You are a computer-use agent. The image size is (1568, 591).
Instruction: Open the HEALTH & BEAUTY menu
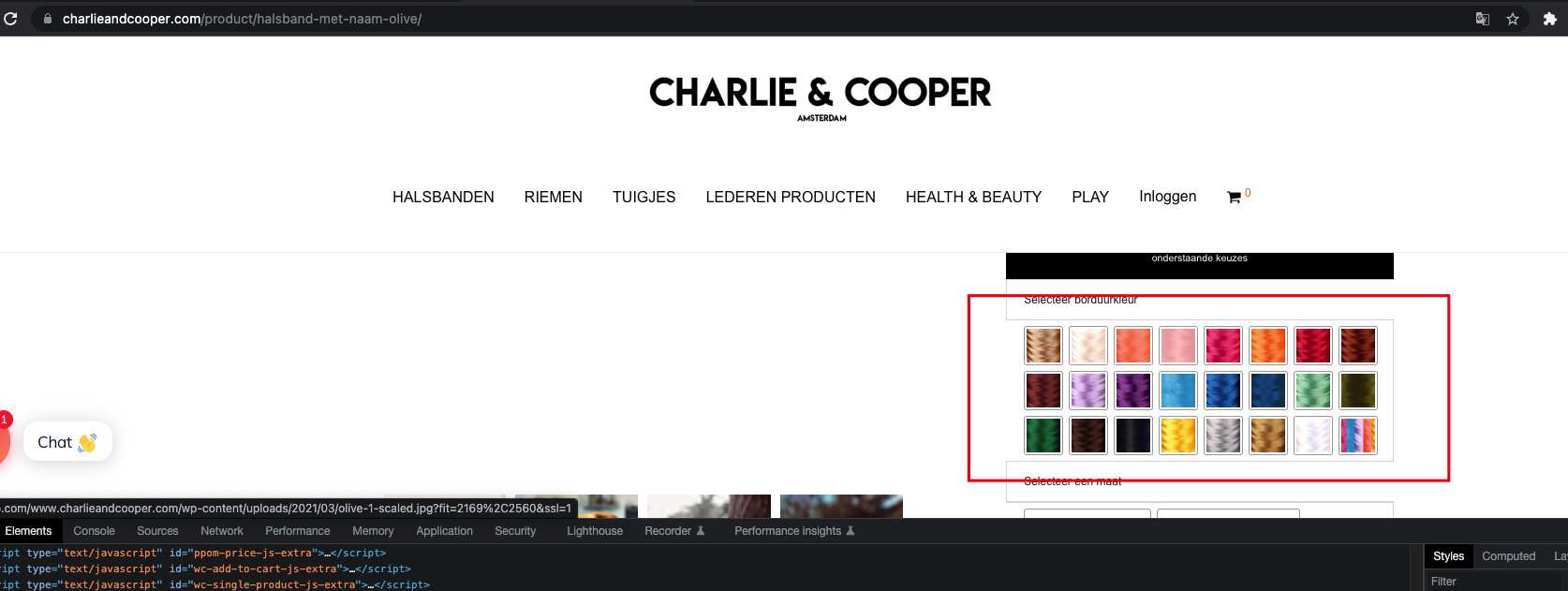(973, 197)
